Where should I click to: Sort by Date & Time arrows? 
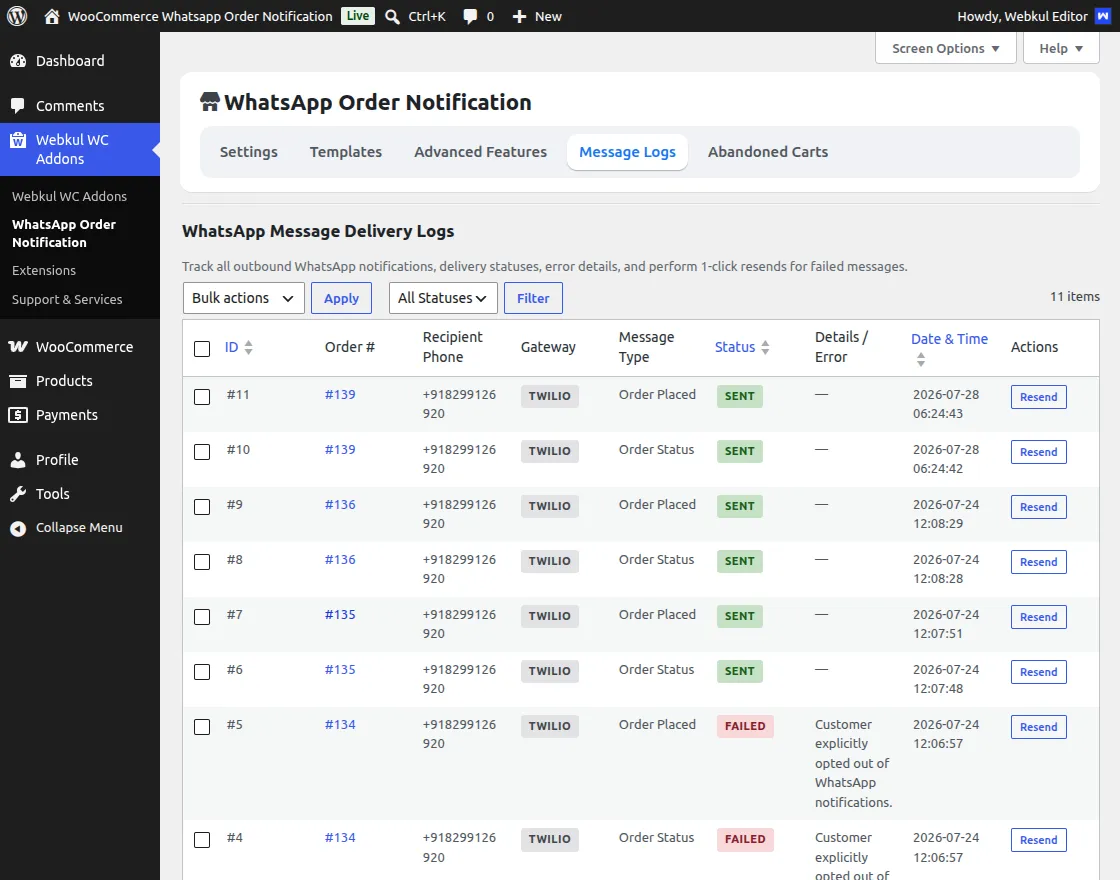(x=921, y=359)
